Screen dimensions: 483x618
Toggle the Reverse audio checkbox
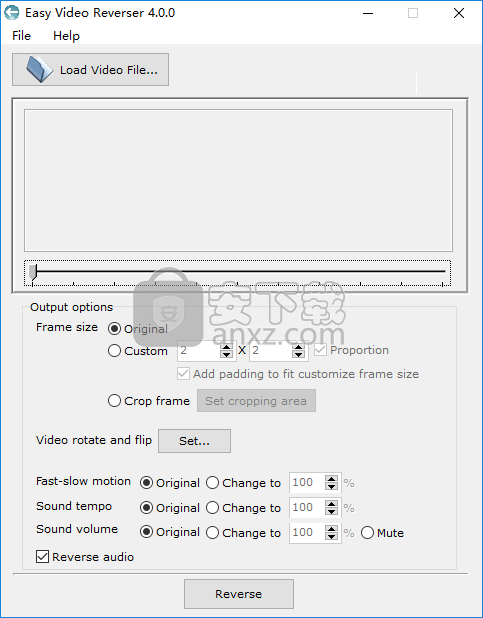[42, 557]
